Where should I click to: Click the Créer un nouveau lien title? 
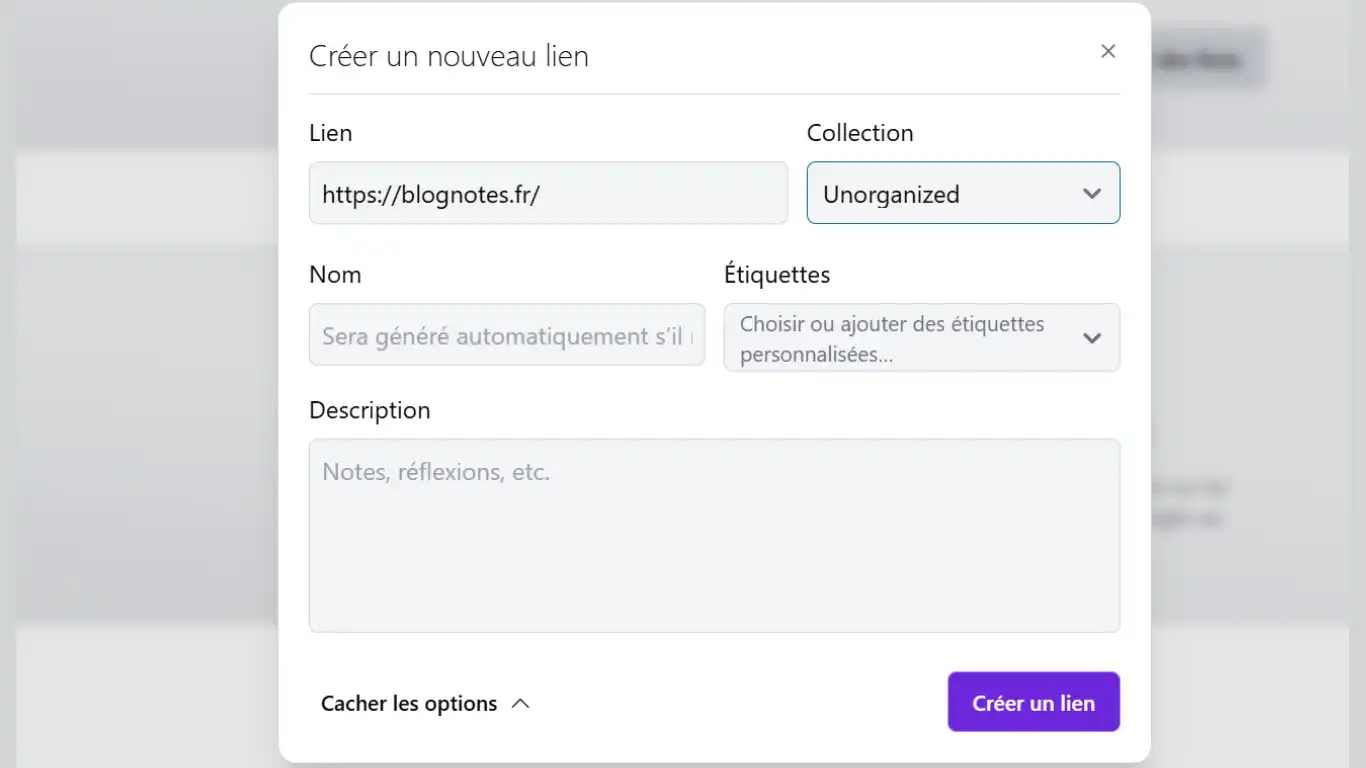[x=448, y=56]
